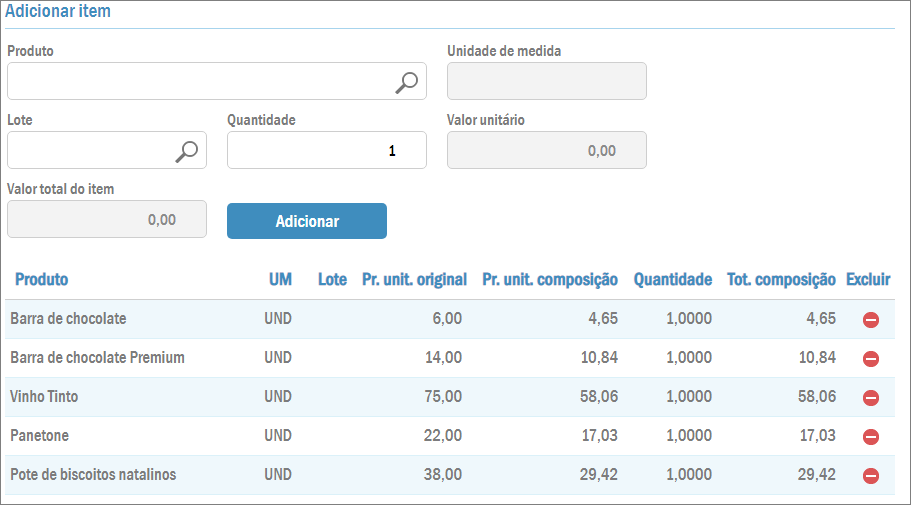Sort by Pr. unit. original column
911x505 pixels.
tap(414, 280)
